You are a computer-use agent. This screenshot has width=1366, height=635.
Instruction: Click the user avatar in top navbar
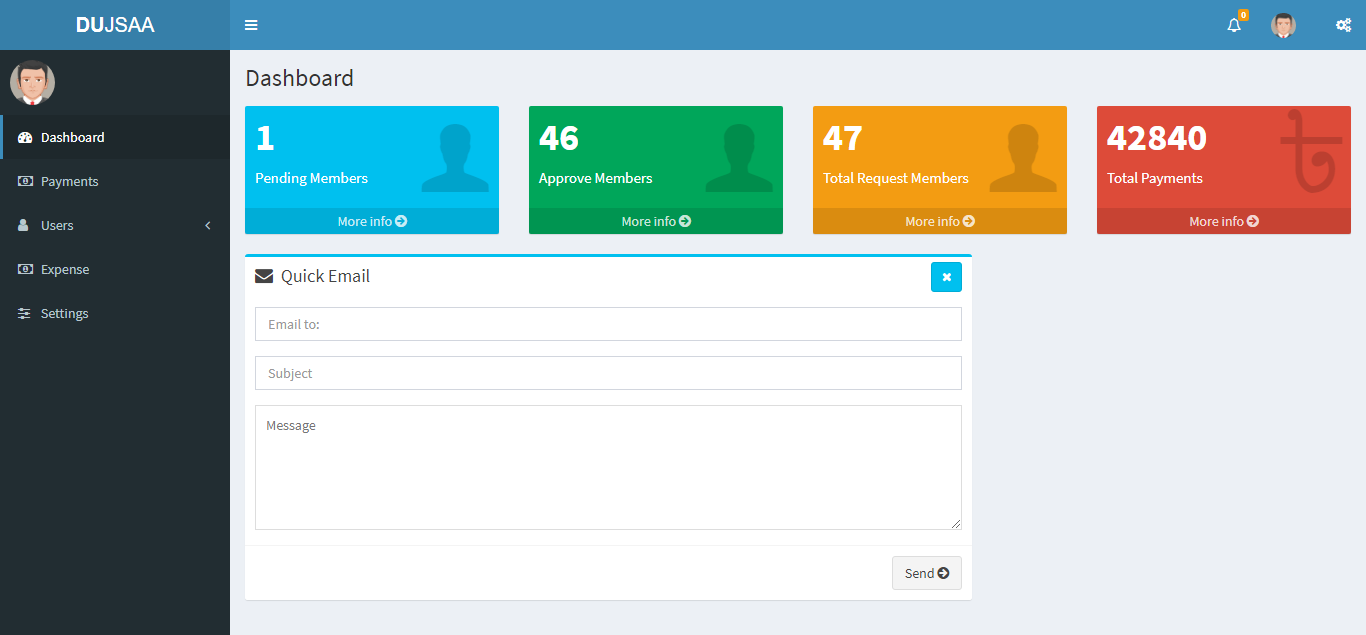(x=1283, y=26)
